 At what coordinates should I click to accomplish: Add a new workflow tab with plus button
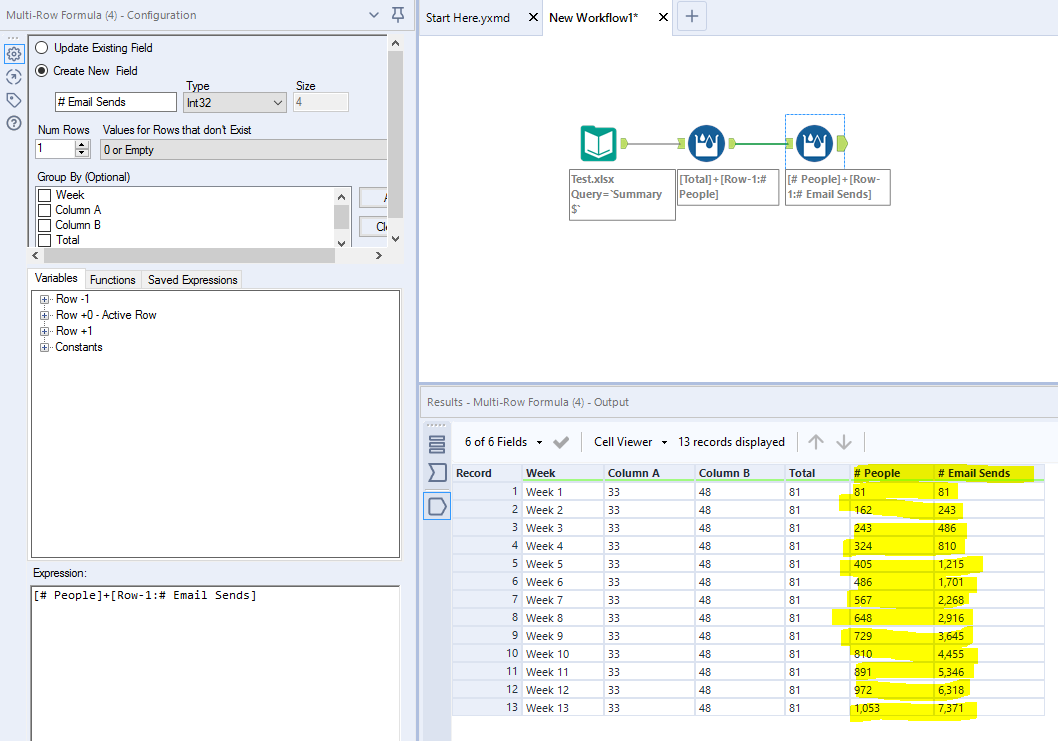pyautogui.click(x=692, y=16)
